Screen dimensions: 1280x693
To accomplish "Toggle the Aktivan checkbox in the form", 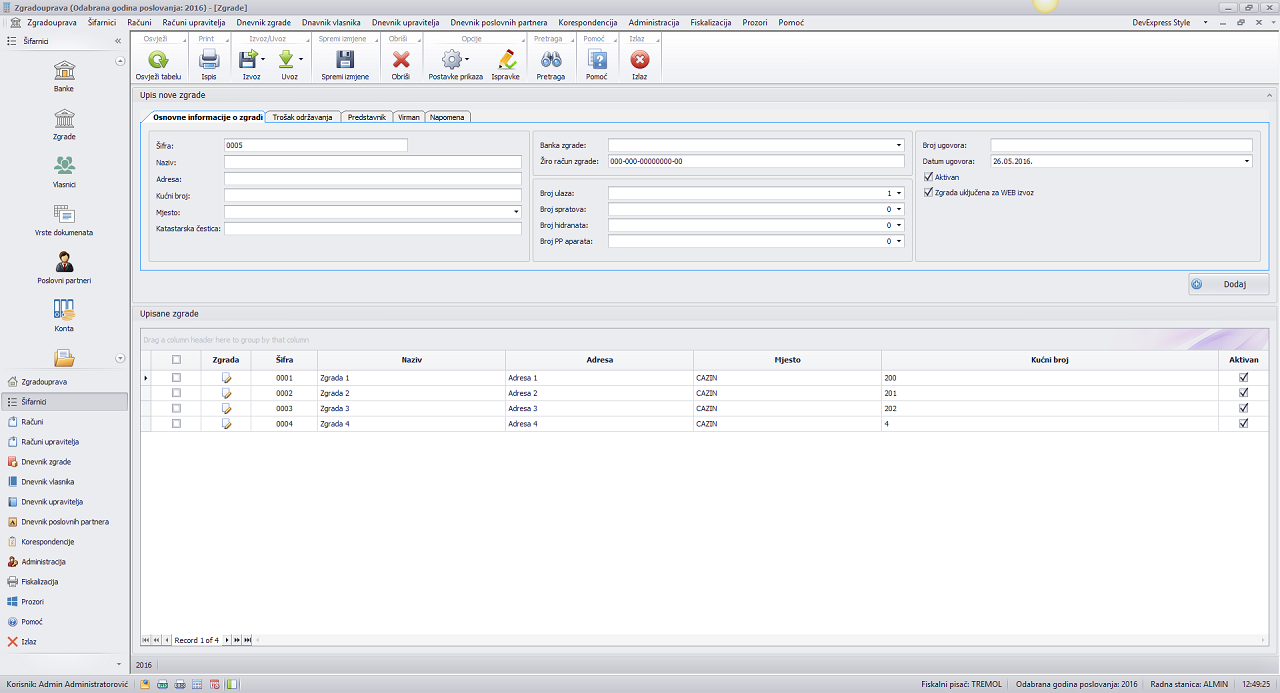I will [x=929, y=177].
